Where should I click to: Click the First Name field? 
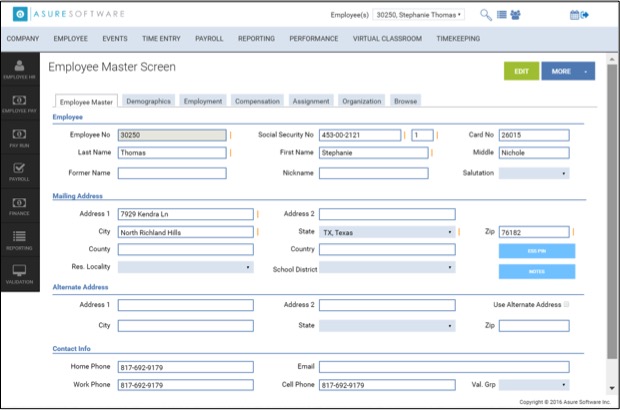click(x=374, y=153)
